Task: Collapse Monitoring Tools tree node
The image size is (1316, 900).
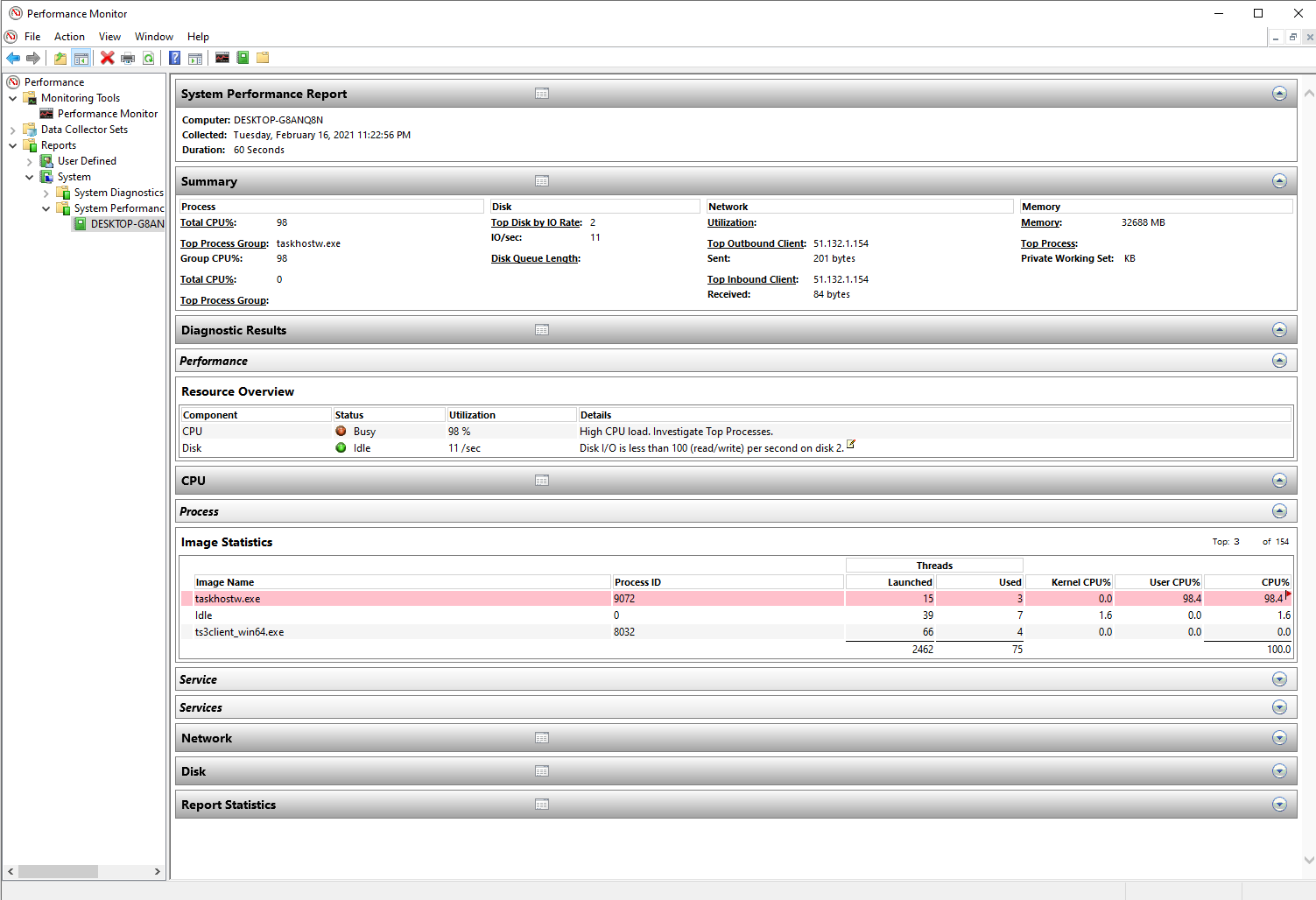Action: [x=13, y=98]
